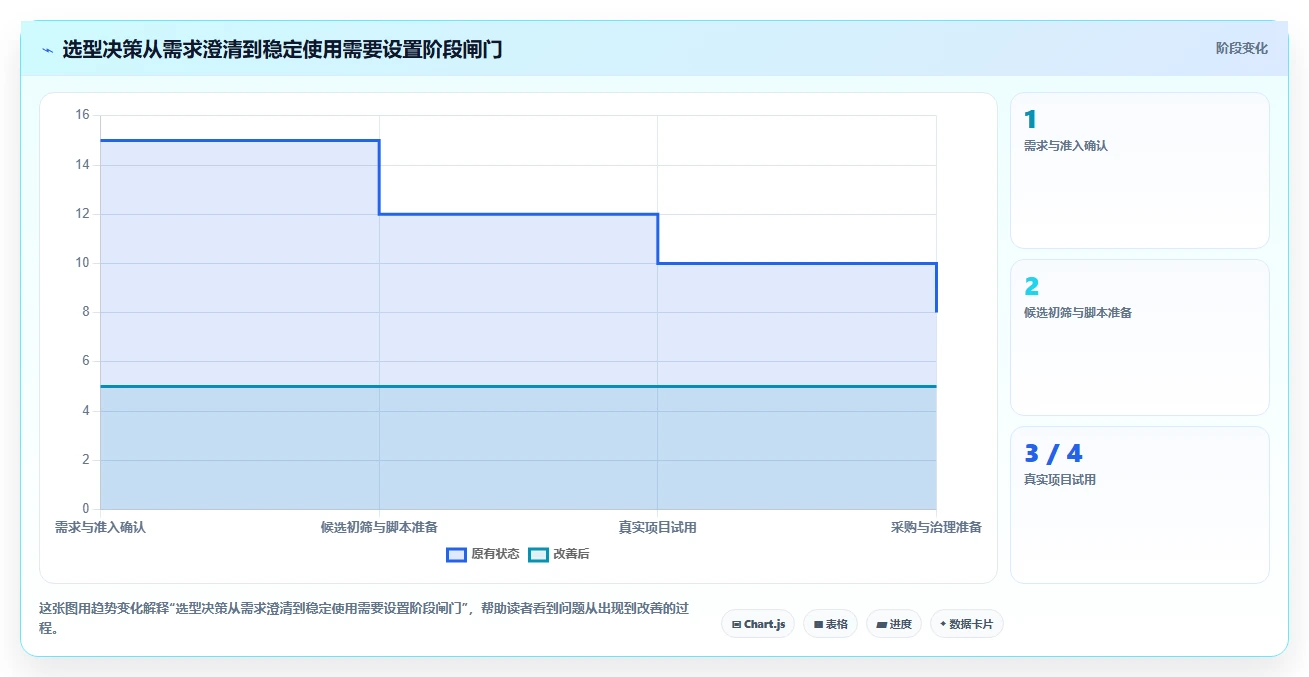Click the y-axis value 10
Screen dimensions: 1309x677
tap(82, 263)
